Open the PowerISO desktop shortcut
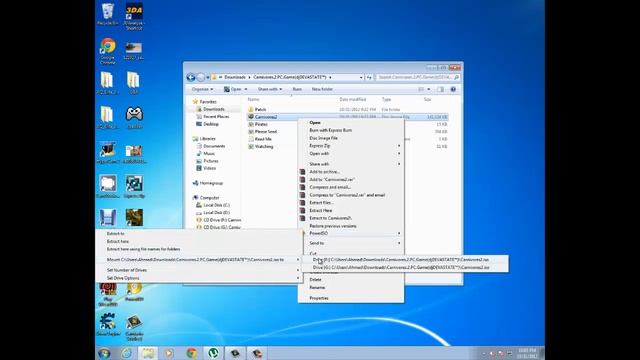This screenshot has width=640, height=360. pos(134,291)
